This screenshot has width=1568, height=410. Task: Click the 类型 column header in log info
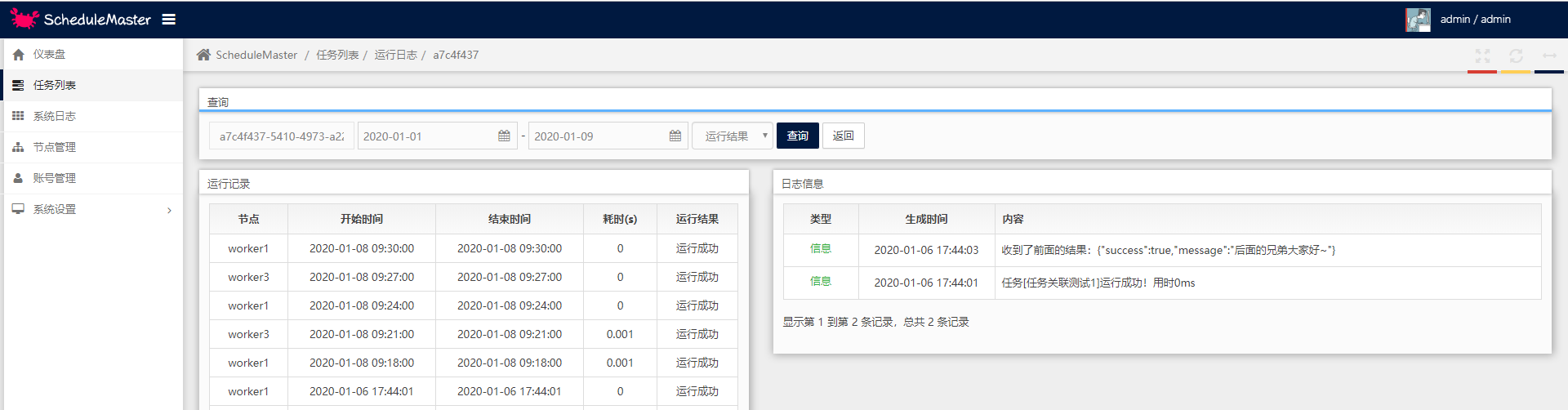tap(821, 219)
